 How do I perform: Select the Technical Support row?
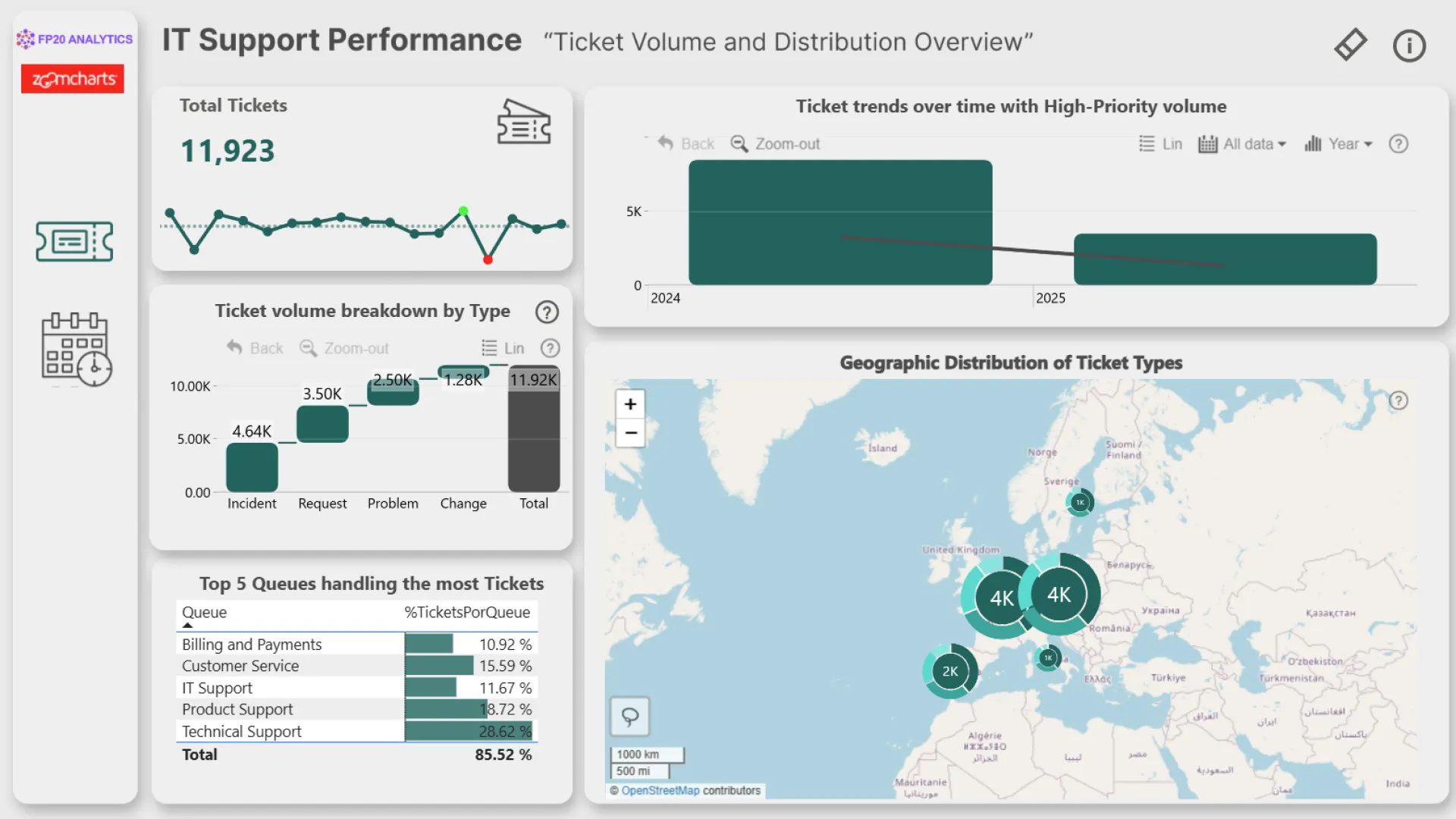coord(356,731)
